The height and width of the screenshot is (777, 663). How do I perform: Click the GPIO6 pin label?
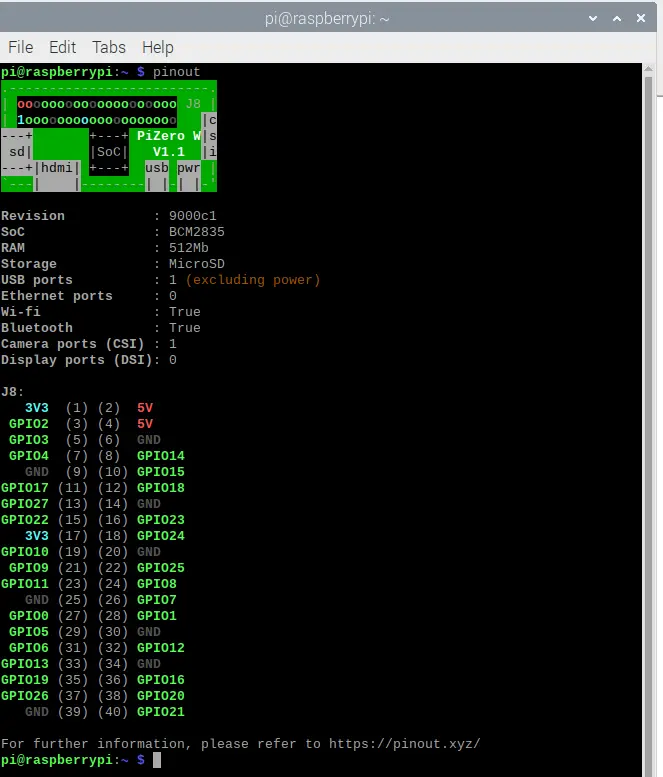tap(29, 648)
